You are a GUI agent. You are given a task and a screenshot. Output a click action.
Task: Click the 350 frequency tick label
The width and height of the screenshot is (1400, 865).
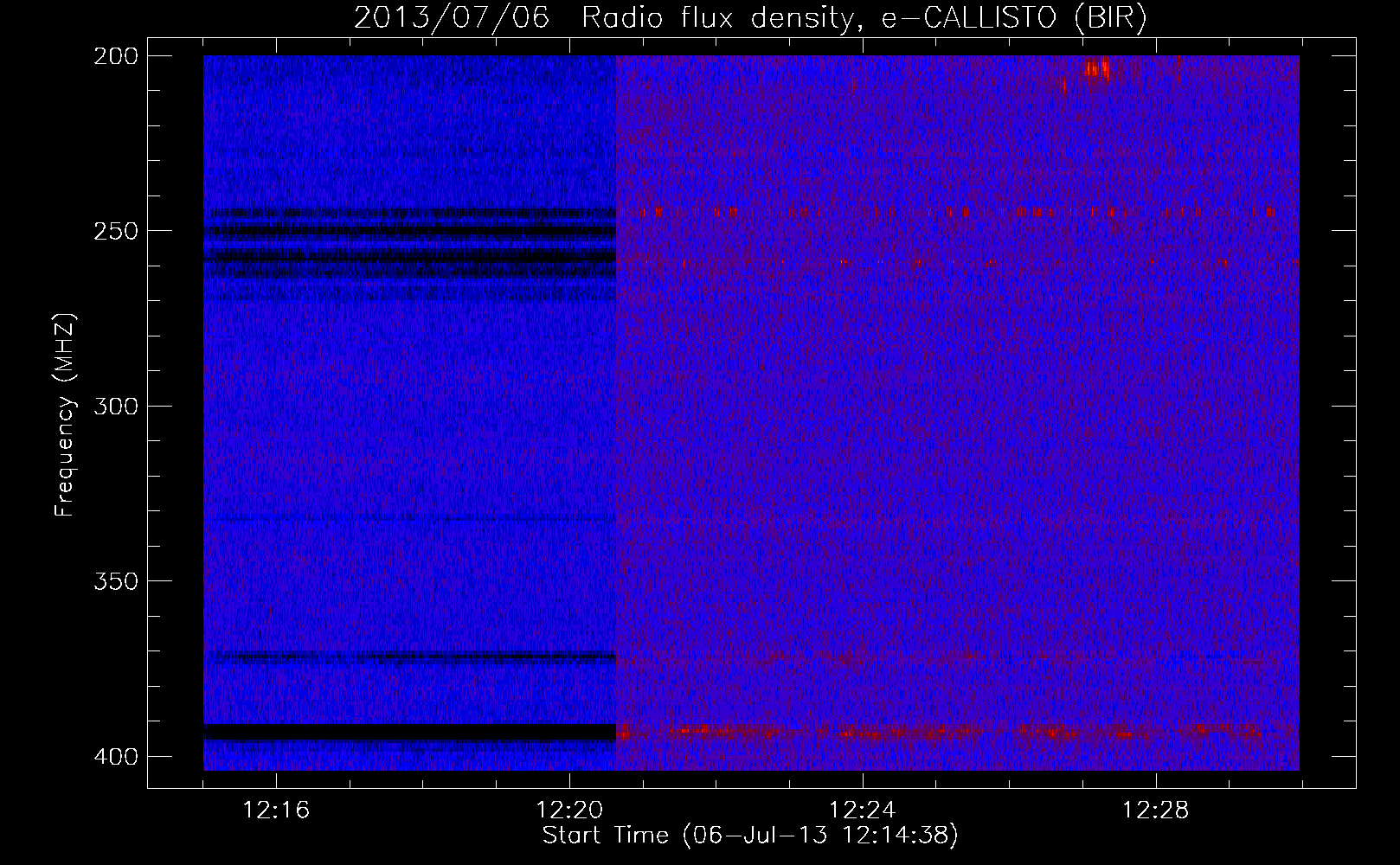click(x=115, y=581)
